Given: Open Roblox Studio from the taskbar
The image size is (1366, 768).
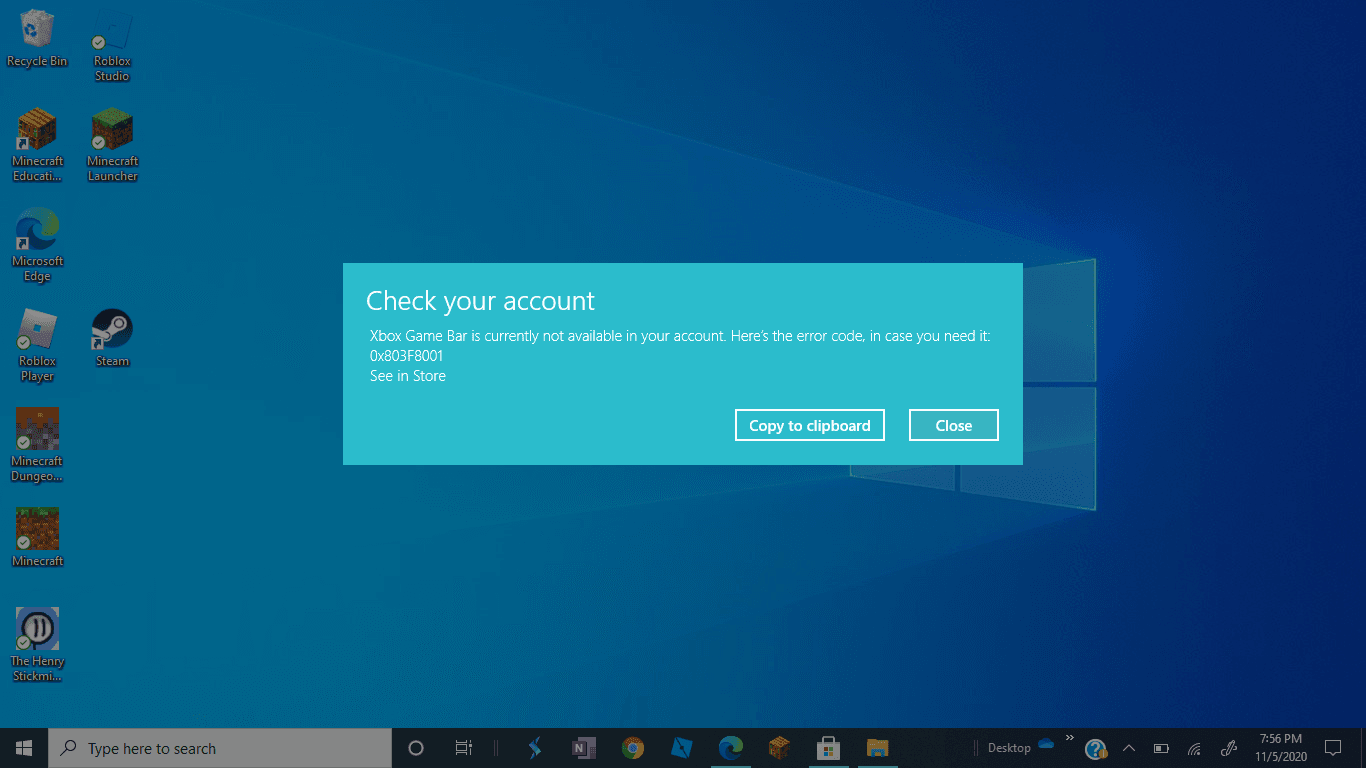Looking at the screenshot, I should click(682, 748).
